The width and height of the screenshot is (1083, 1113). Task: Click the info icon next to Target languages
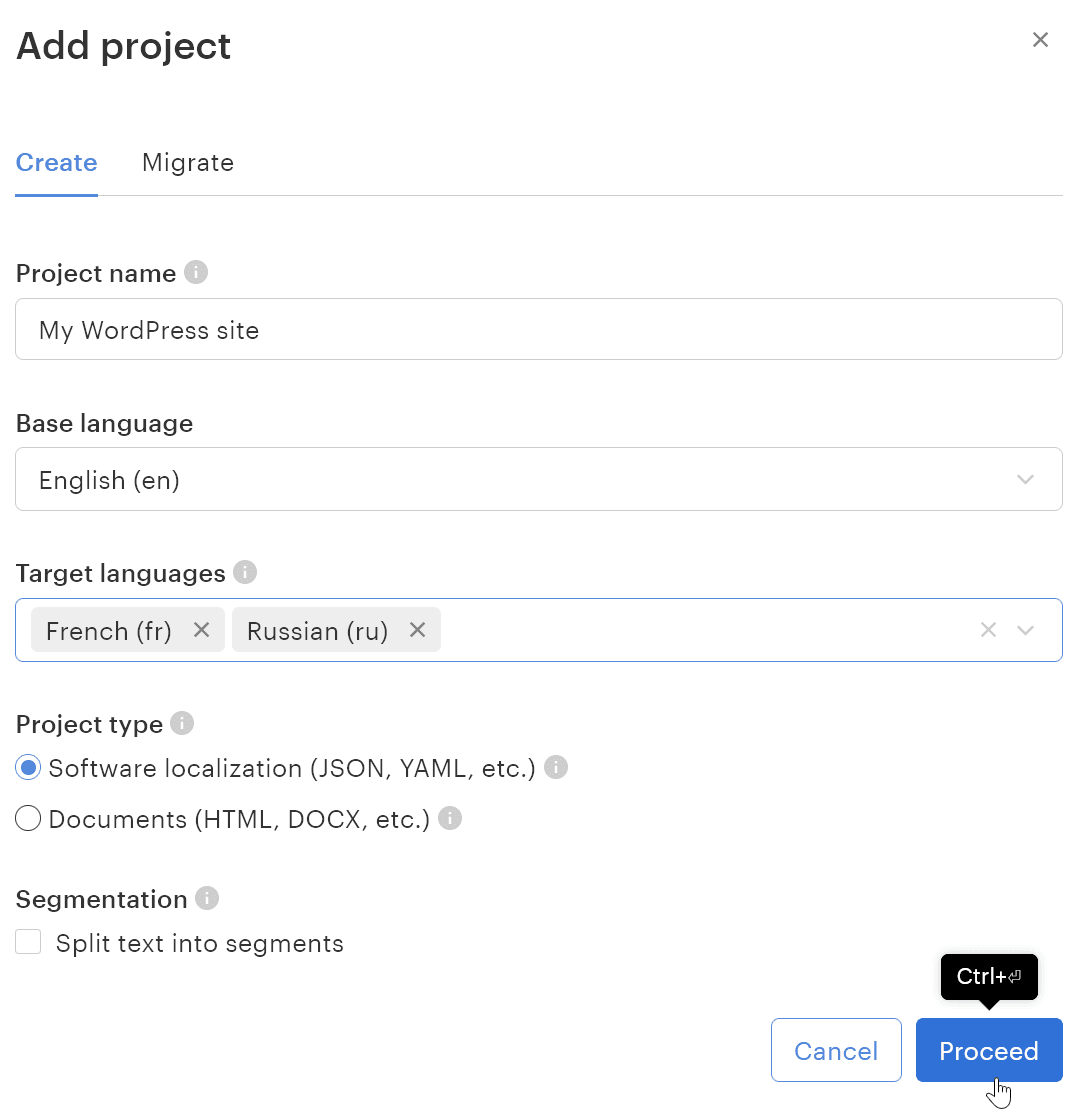click(245, 573)
